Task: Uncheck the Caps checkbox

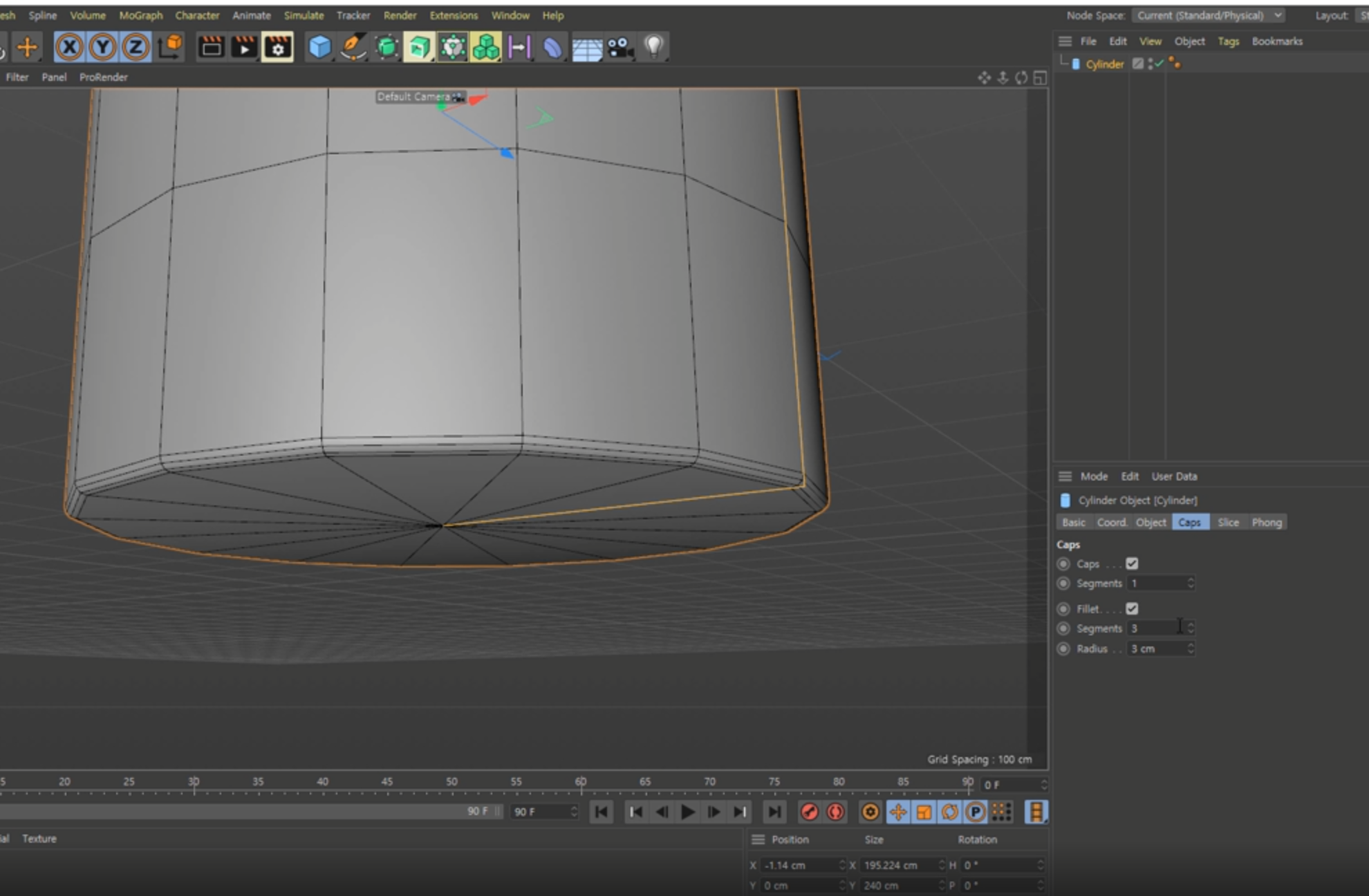Action: coord(1132,563)
